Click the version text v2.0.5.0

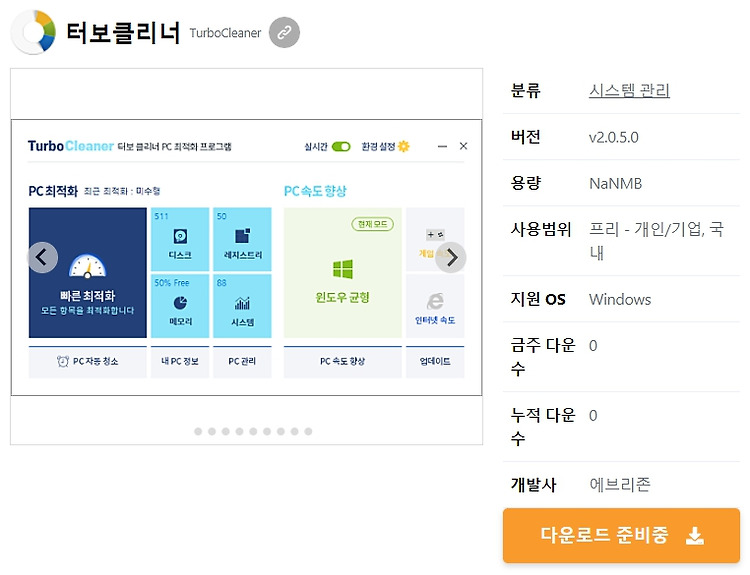click(x=613, y=138)
